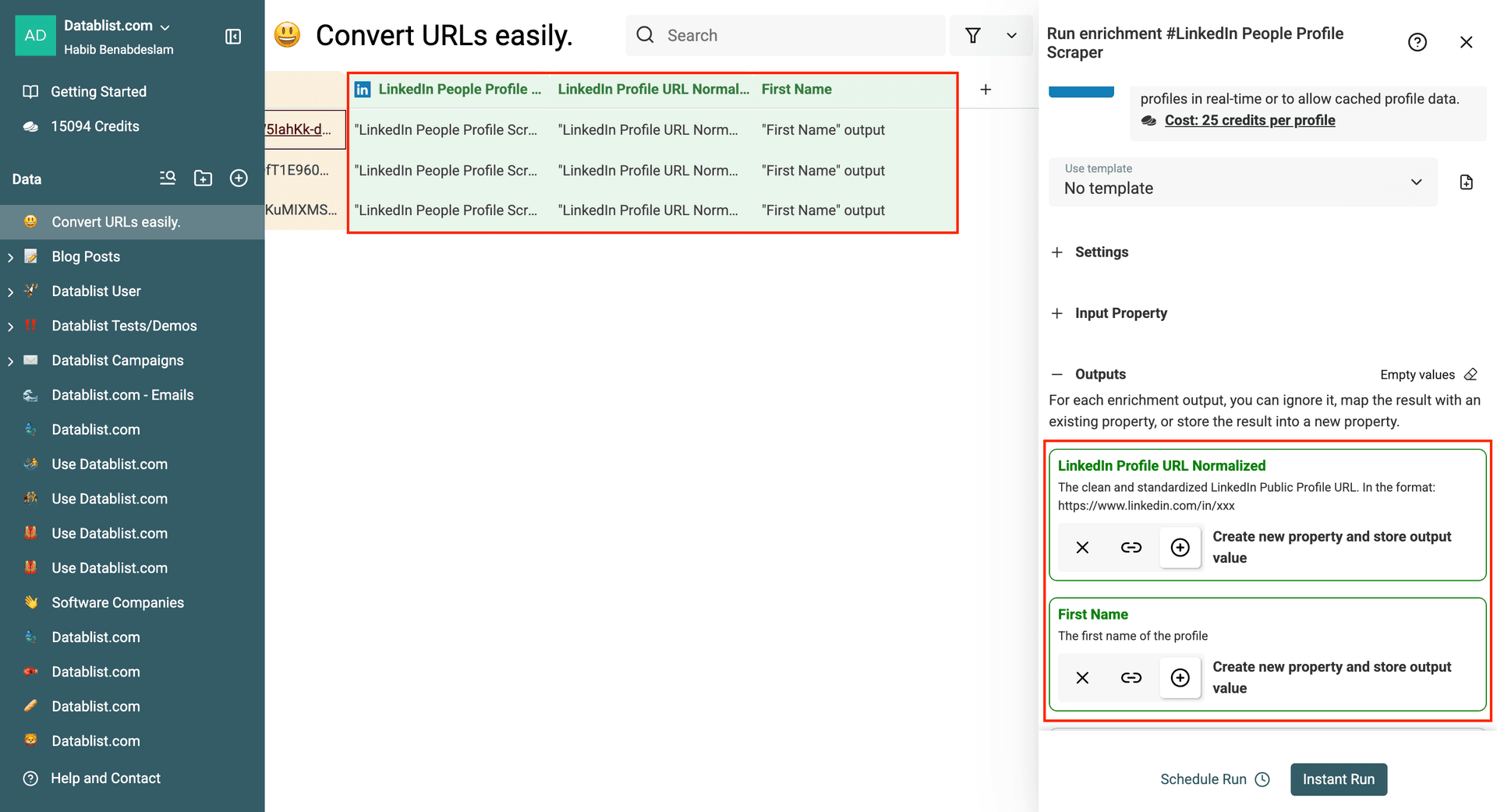Click the Instant Run button
The height and width of the screenshot is (812, 1497).
[x=1338, y=779]
